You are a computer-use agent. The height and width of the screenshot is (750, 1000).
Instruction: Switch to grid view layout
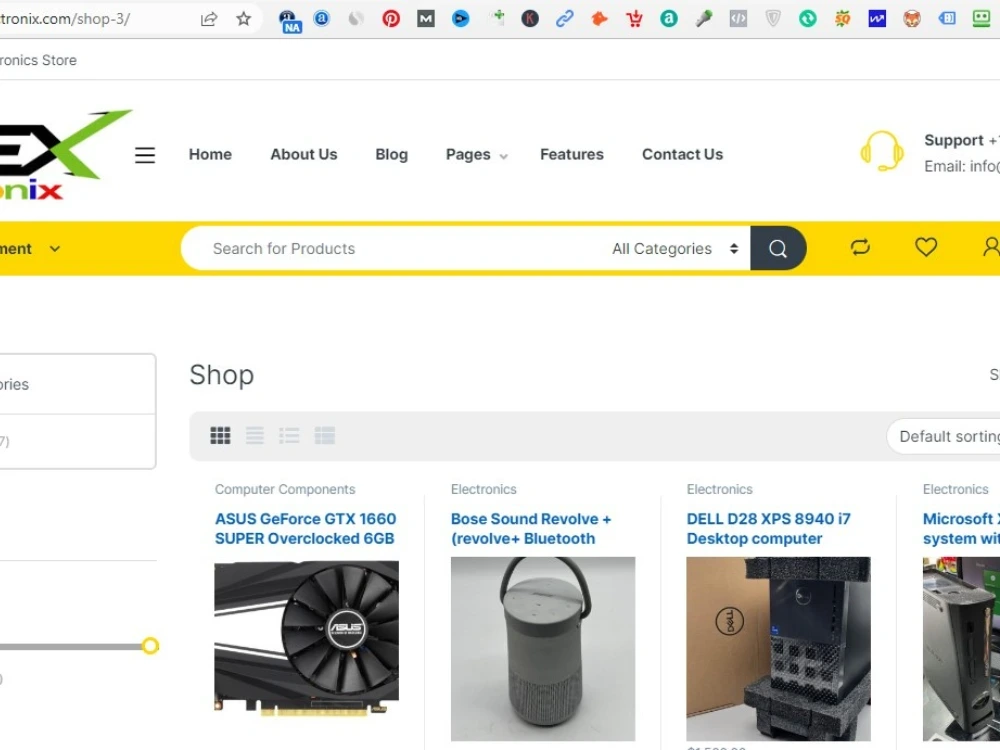click(220, 436)
